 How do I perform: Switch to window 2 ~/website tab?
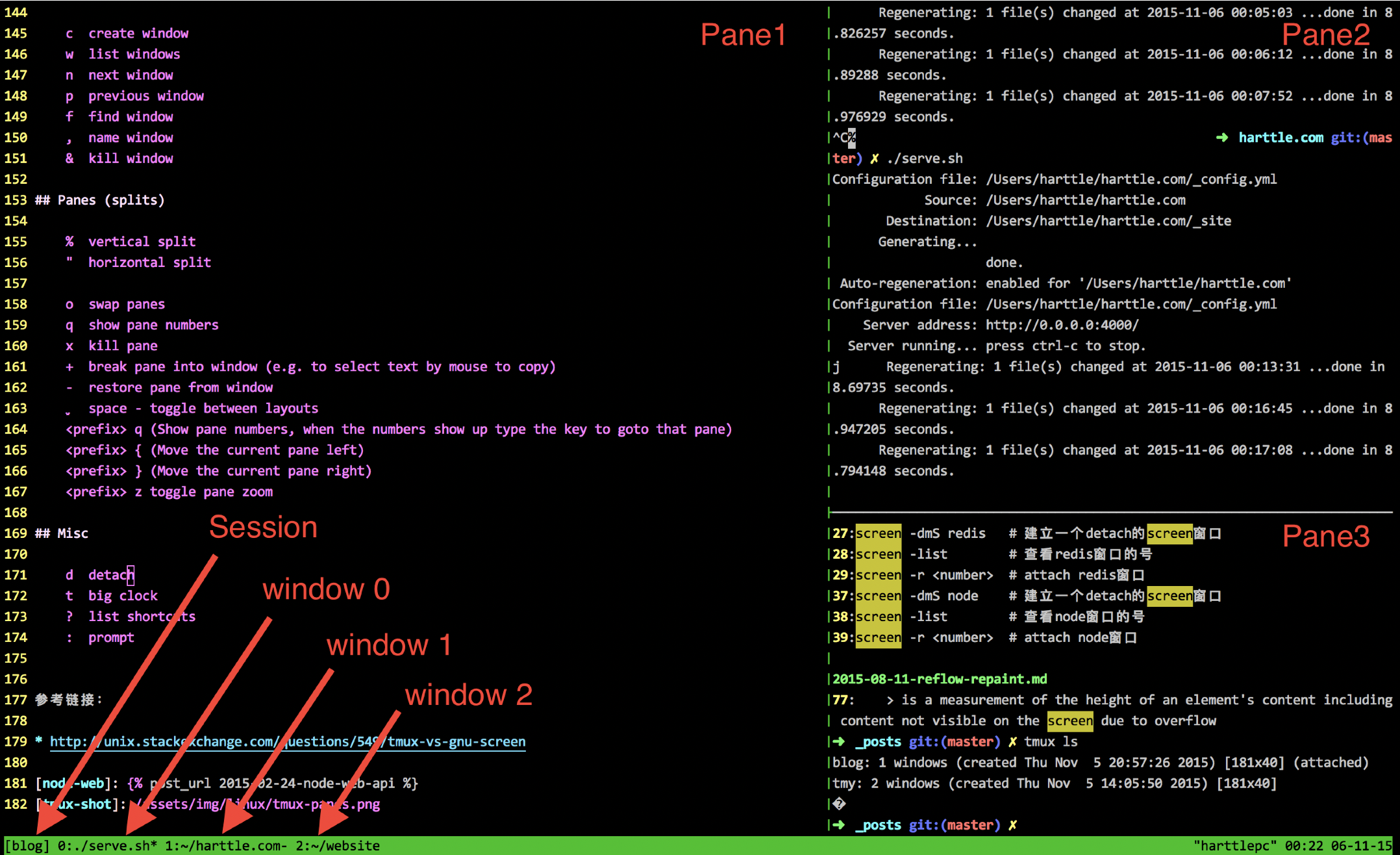point(338,846)
